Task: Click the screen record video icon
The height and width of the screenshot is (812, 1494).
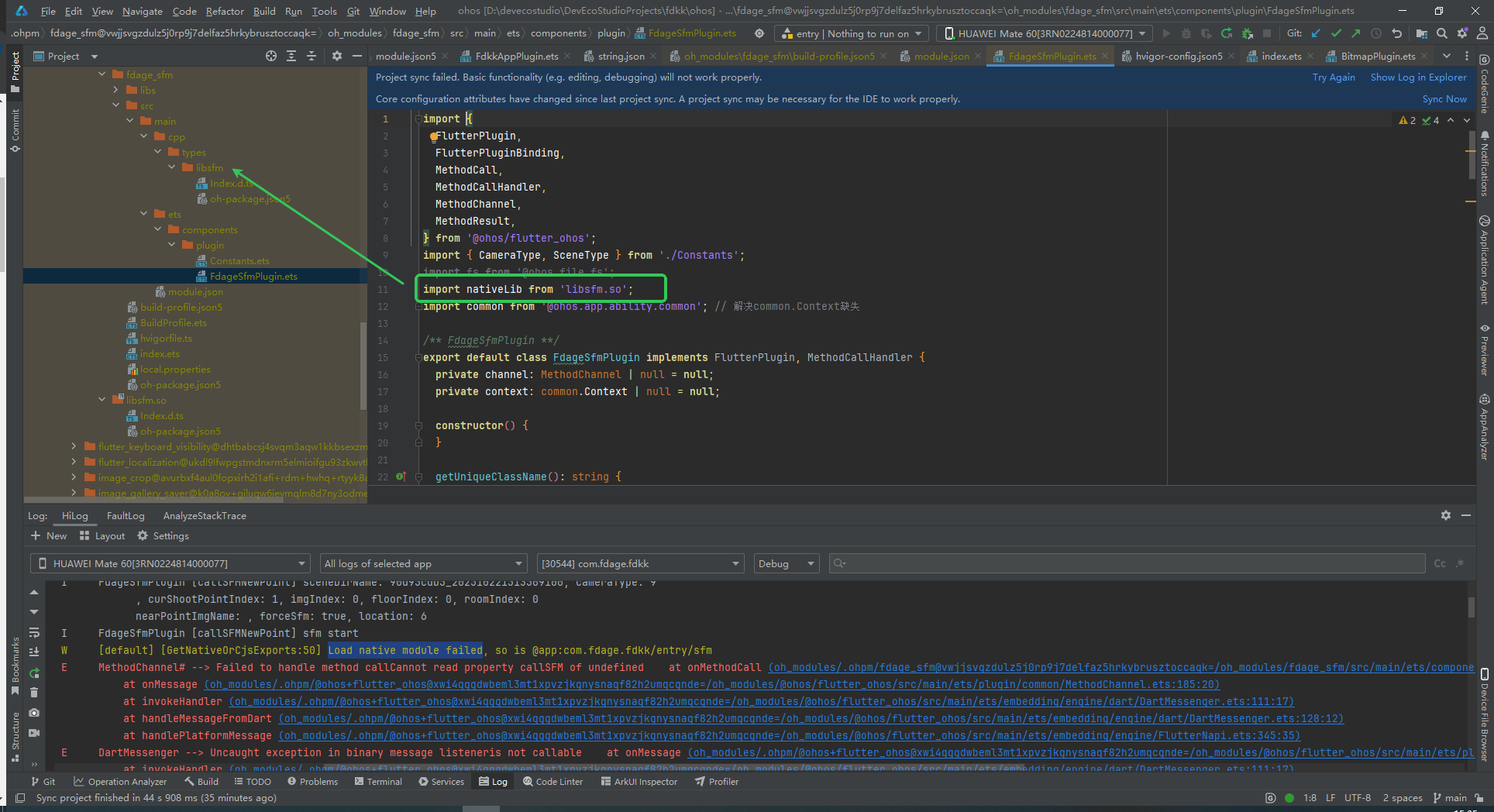Action: coord(34,733)
